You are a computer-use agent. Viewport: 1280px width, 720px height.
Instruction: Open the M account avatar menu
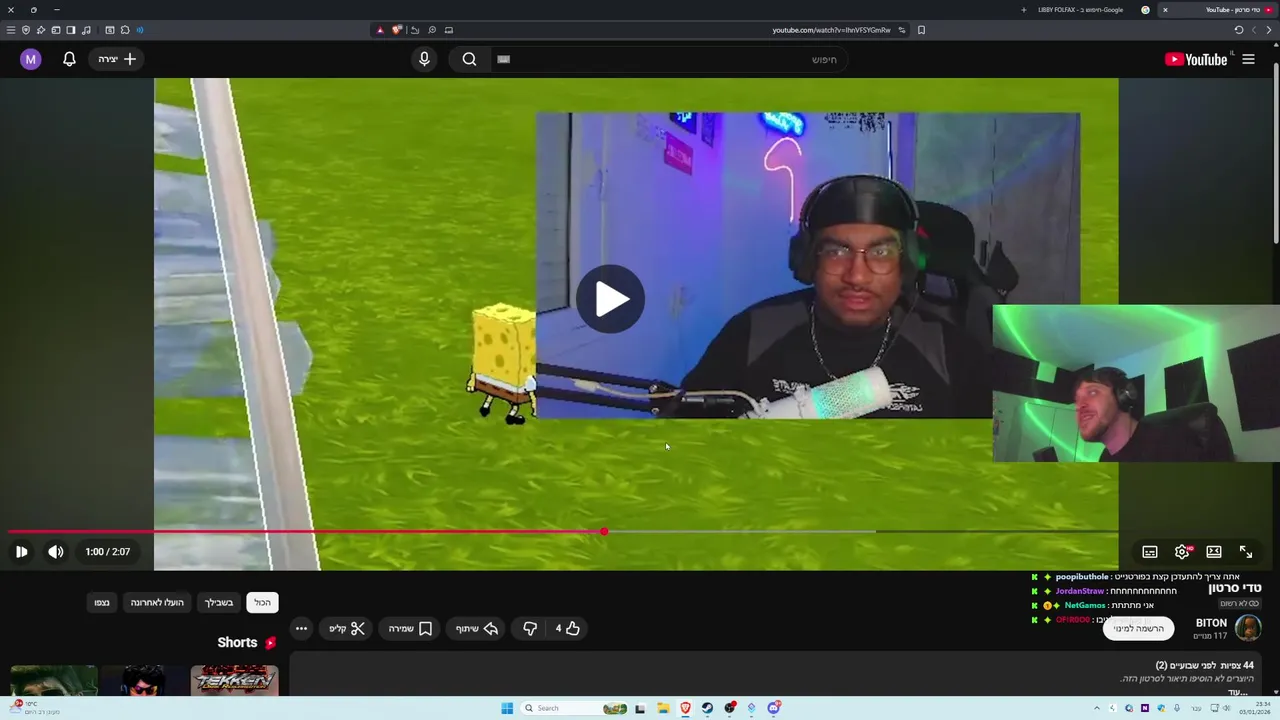31,59
